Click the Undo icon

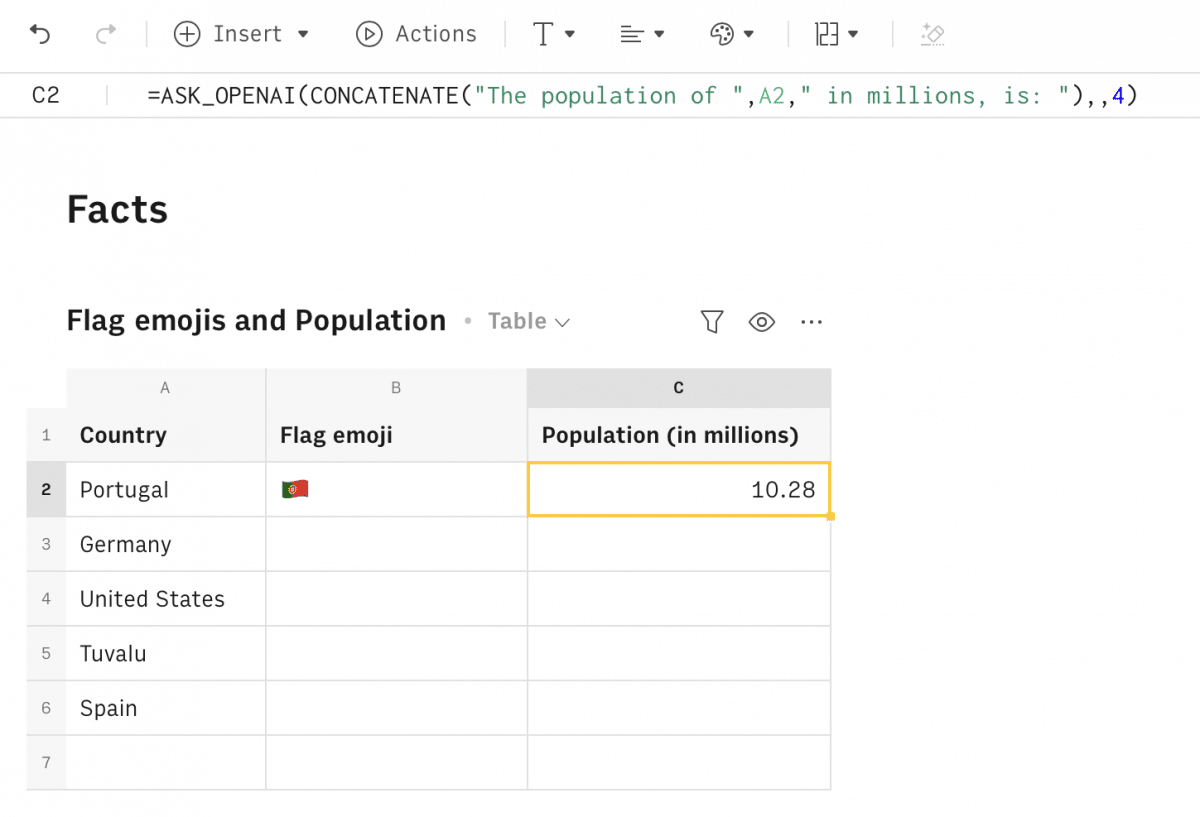pos(40,33)
